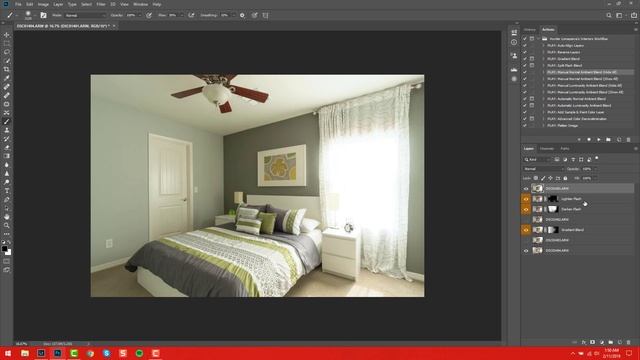
Task: Select the Eraser tool
Action: pos(7,147)
